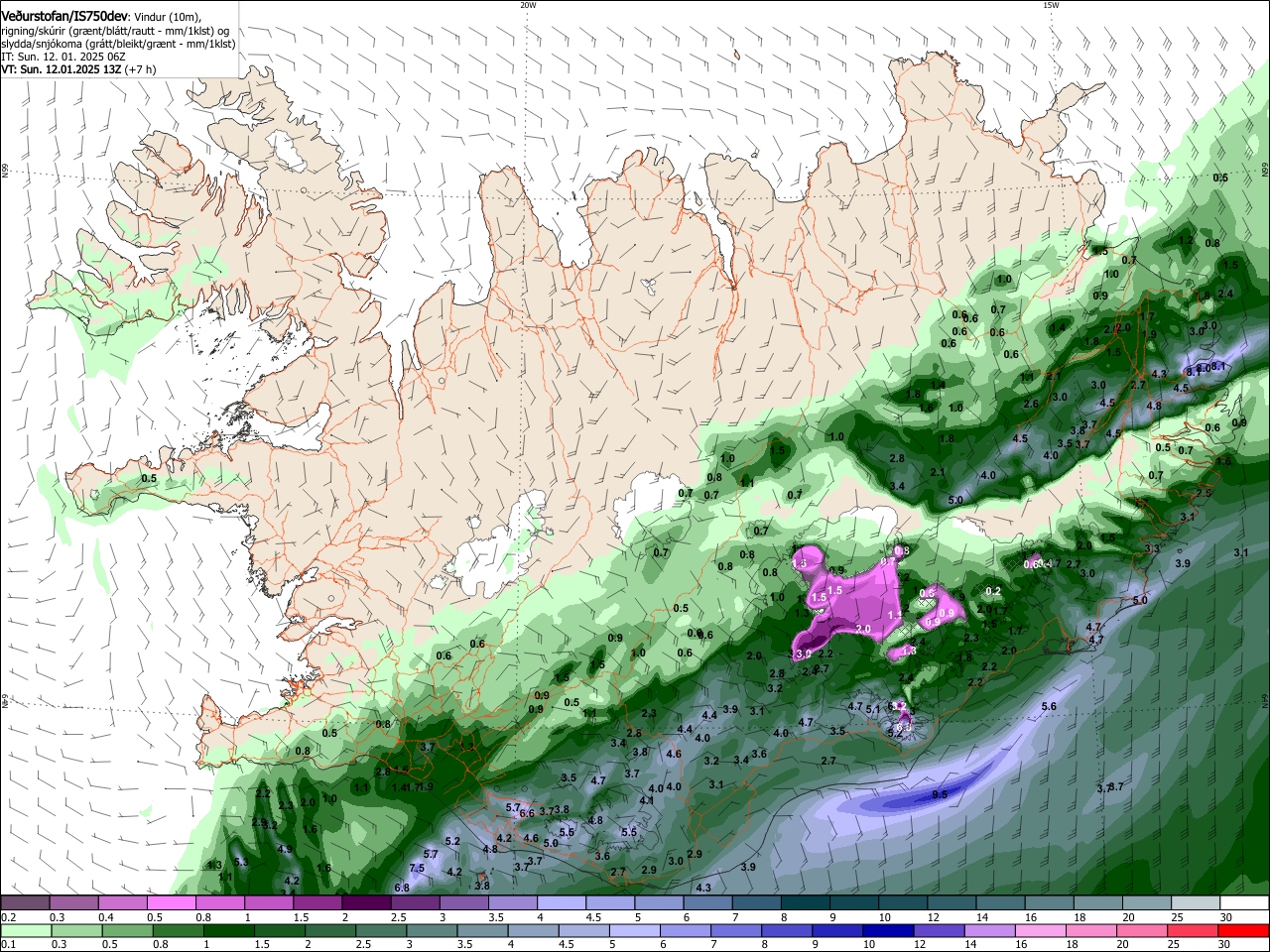This screenshot has width=1270, height=952.
Task: Pick upper legend swatch between 12 and 14
Action: [x=952, y=903]
